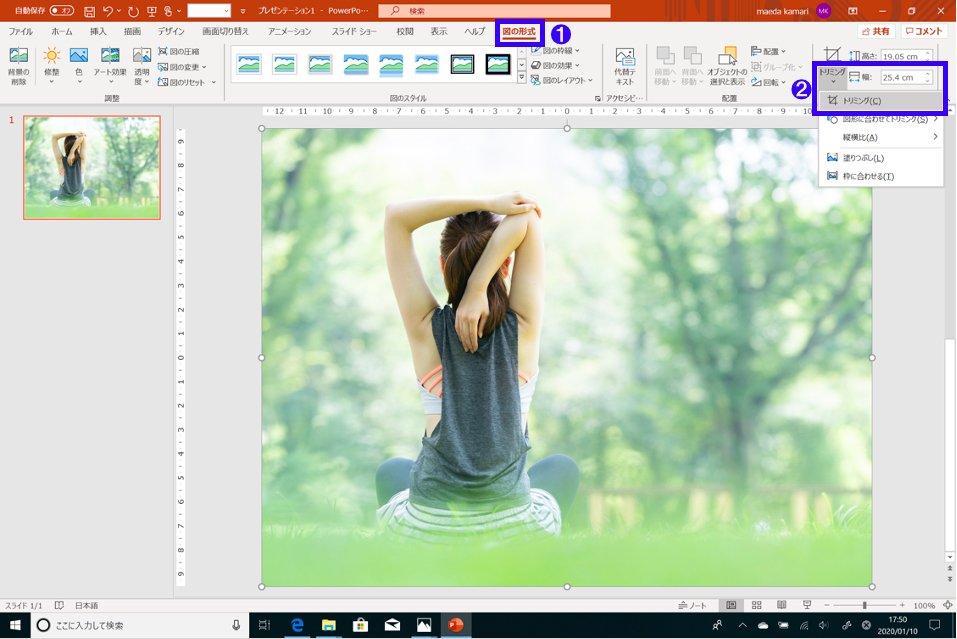Choose 縦横比(A) aspect ratio submenu
The width and height of the screenshot is (957, 639).
880,137
